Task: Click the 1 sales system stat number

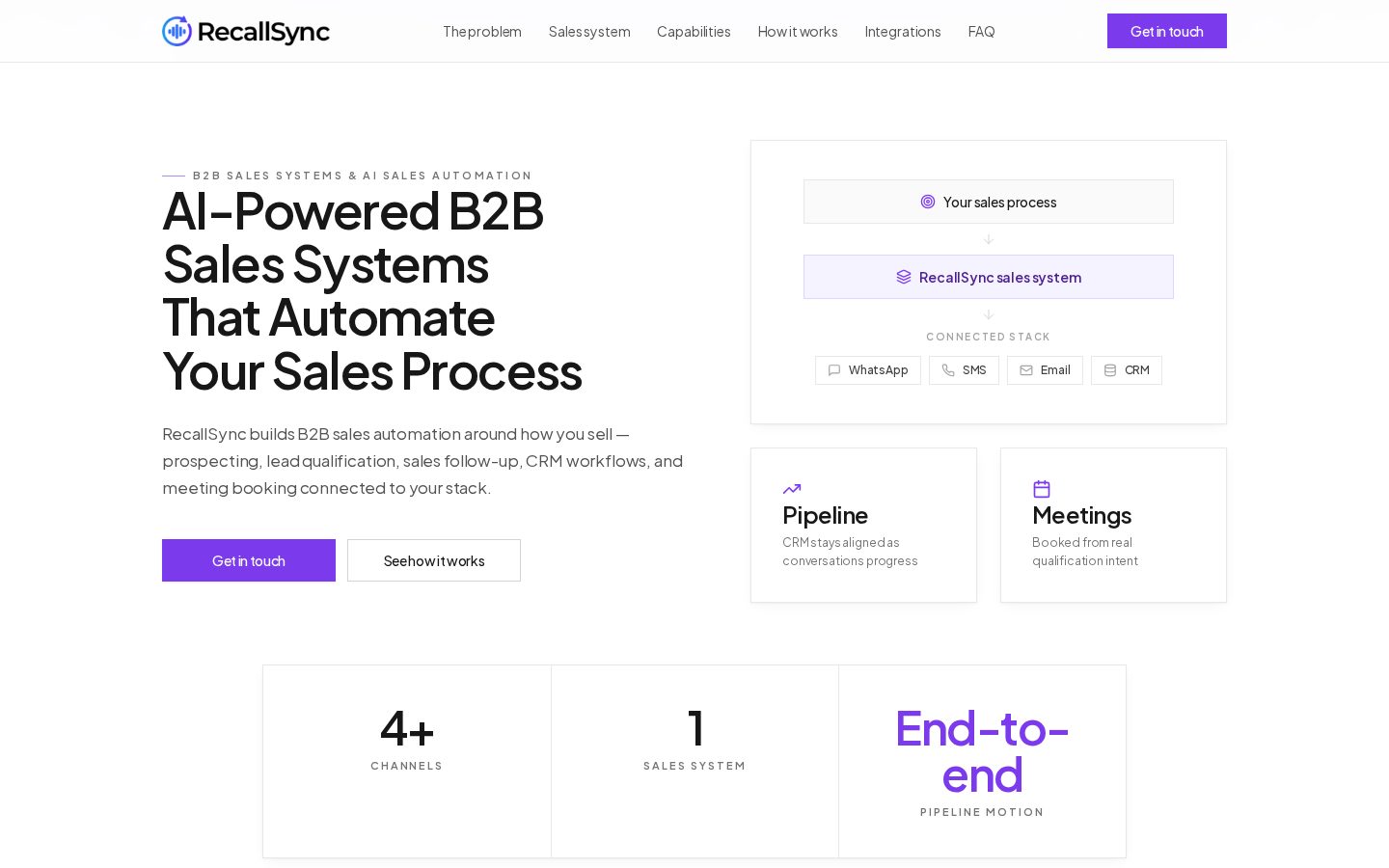Action: coord(695,728)
